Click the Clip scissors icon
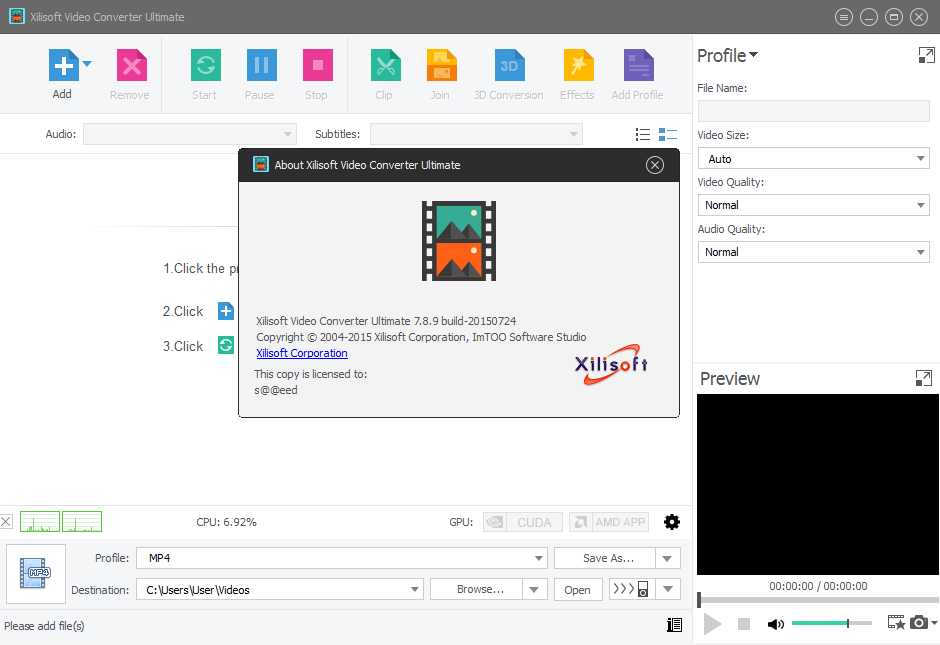The image size is (940, 645). [x=384, y=66]
